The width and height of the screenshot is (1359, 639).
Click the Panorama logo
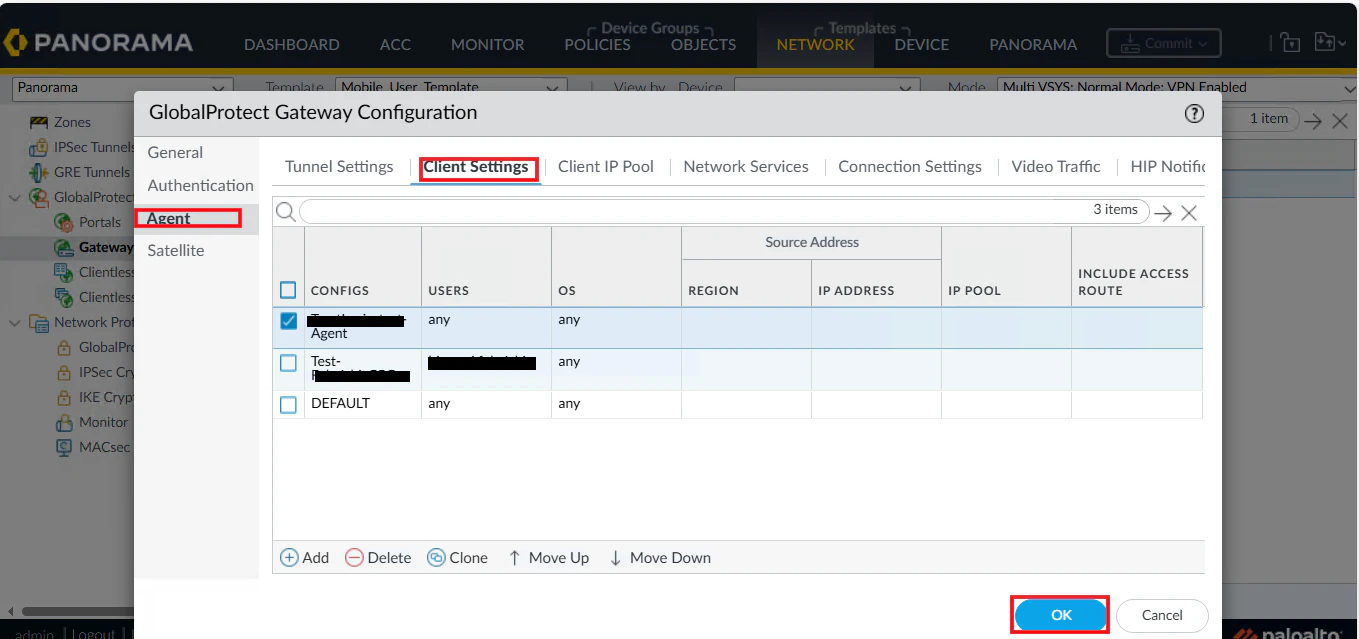98,43
